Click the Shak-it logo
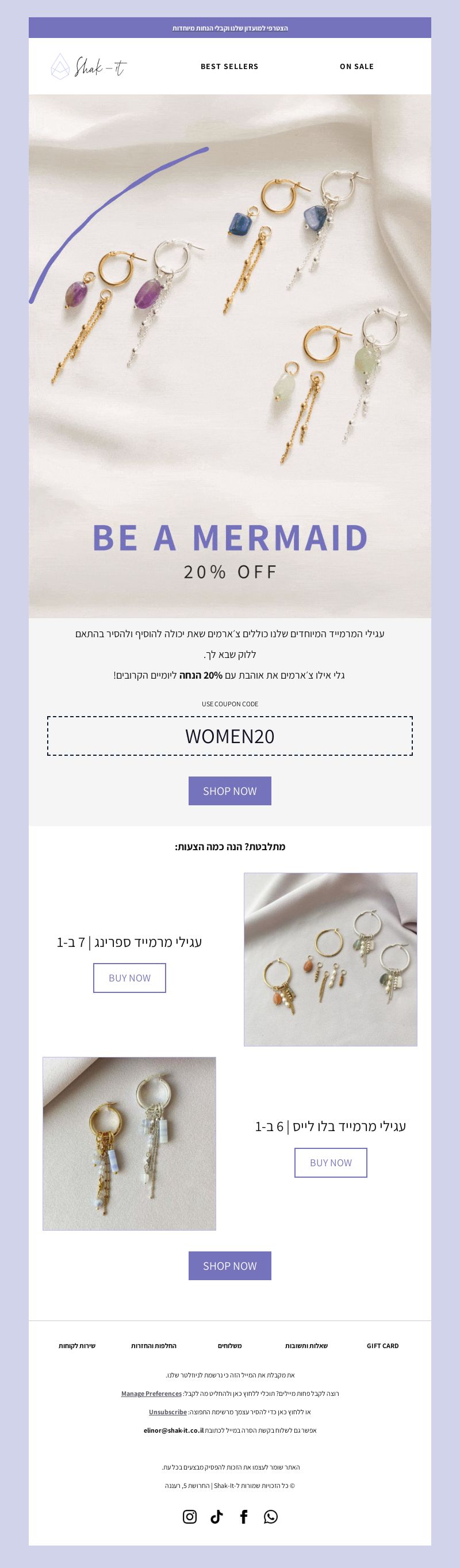Viewport: 460px width, 1568px height. coord(89,66)
